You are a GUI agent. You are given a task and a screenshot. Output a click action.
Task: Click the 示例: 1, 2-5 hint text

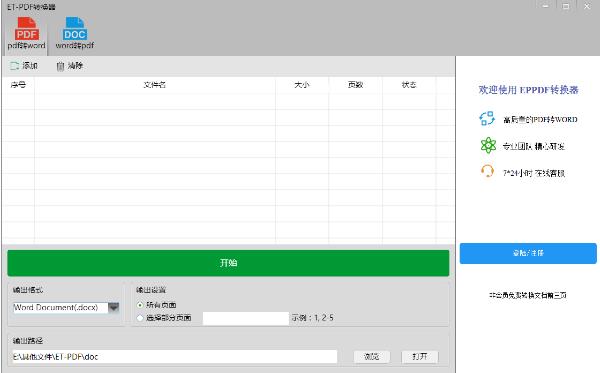[312, 318]
